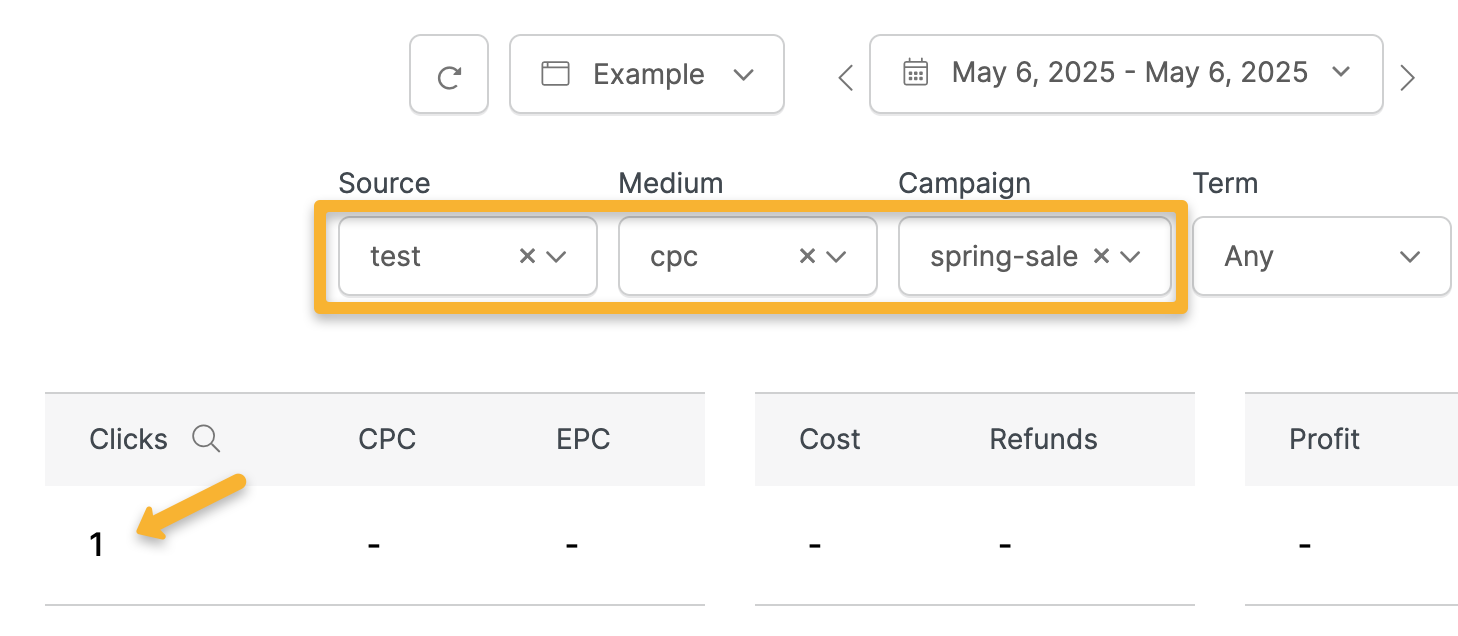Open the Term dropdown set to Any

pos(1321,256)
